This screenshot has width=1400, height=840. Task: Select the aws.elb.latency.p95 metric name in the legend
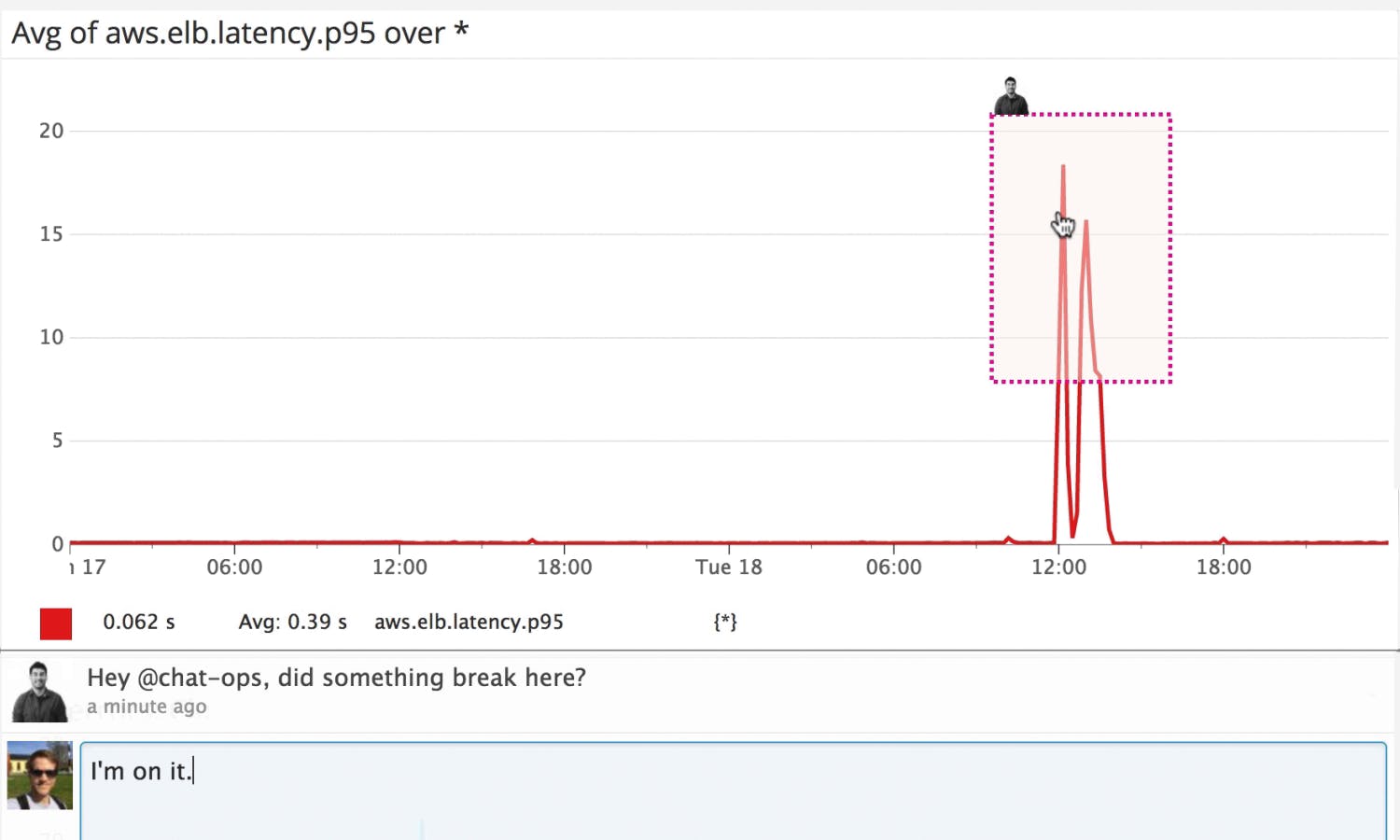tap(469, 623)
